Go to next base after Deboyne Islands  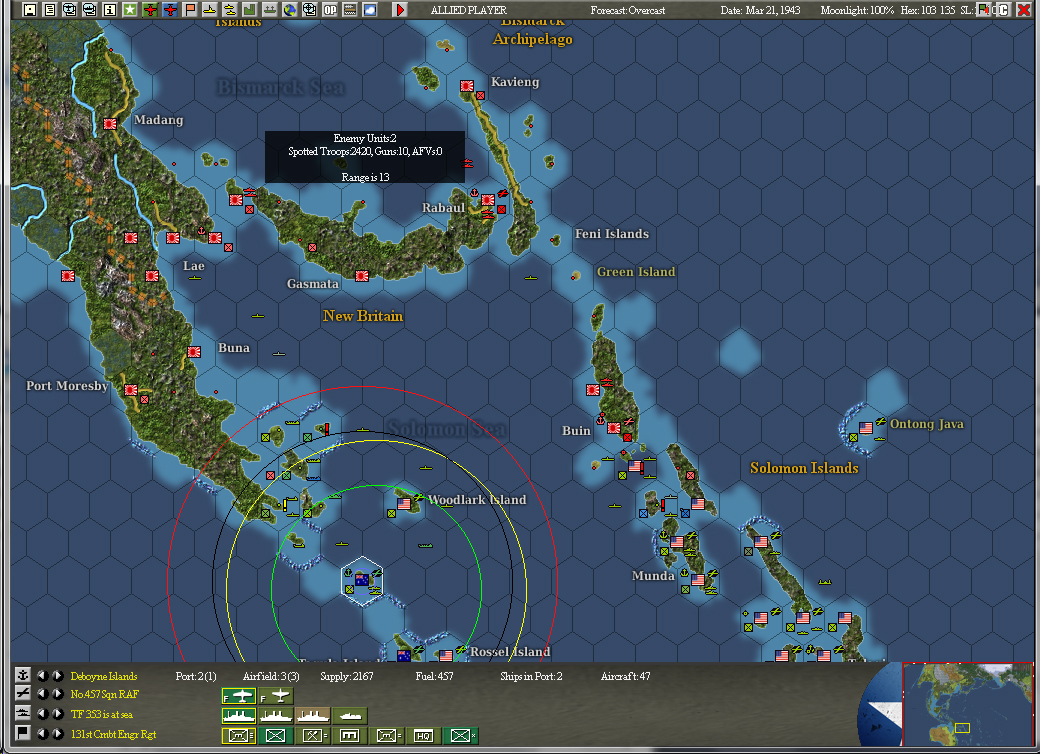click(58, 676)
